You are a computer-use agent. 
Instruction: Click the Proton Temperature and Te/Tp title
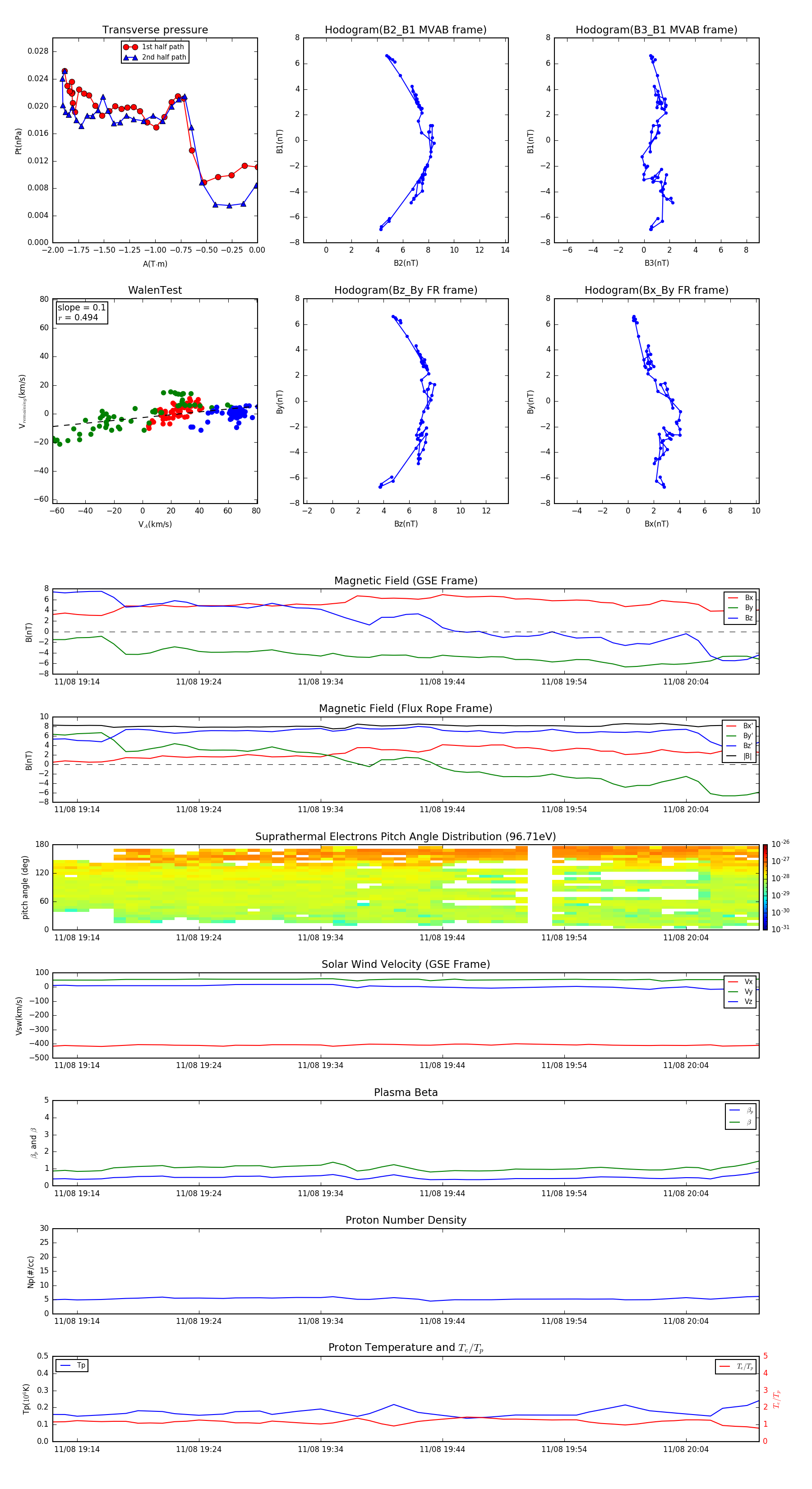point(406,1348)
